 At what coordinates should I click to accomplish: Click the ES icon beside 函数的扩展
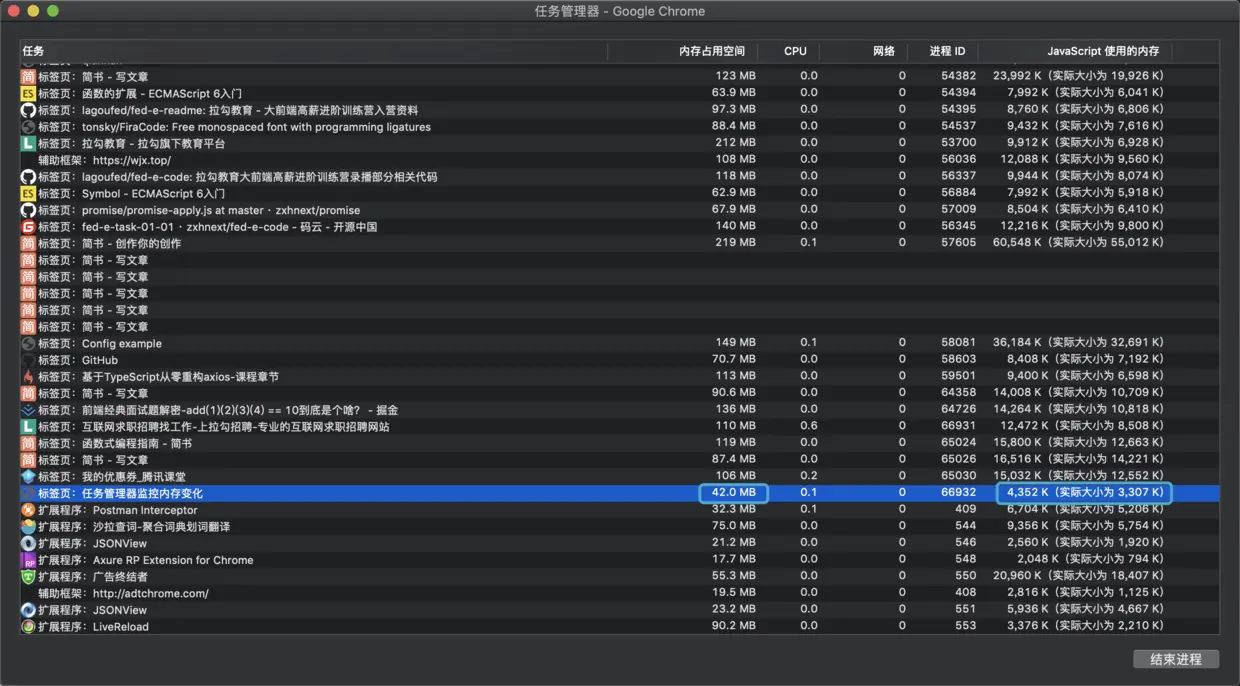point(28,93)
